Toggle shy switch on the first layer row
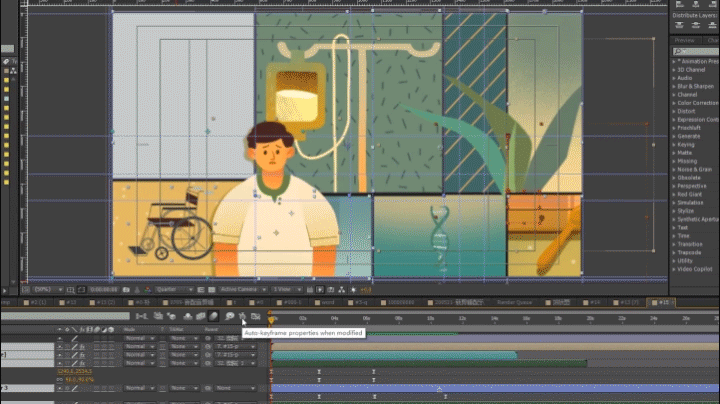The height and width of the screenshot is (404, 720). pos(60,338)
